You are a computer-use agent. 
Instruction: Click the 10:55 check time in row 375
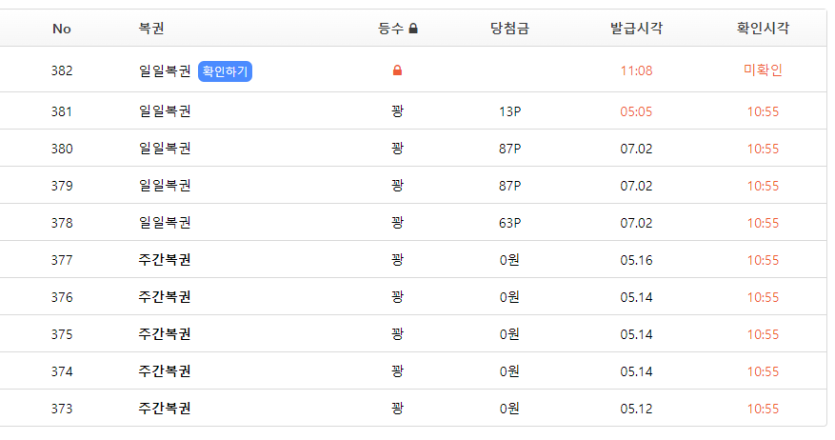[x=763, y=335]
